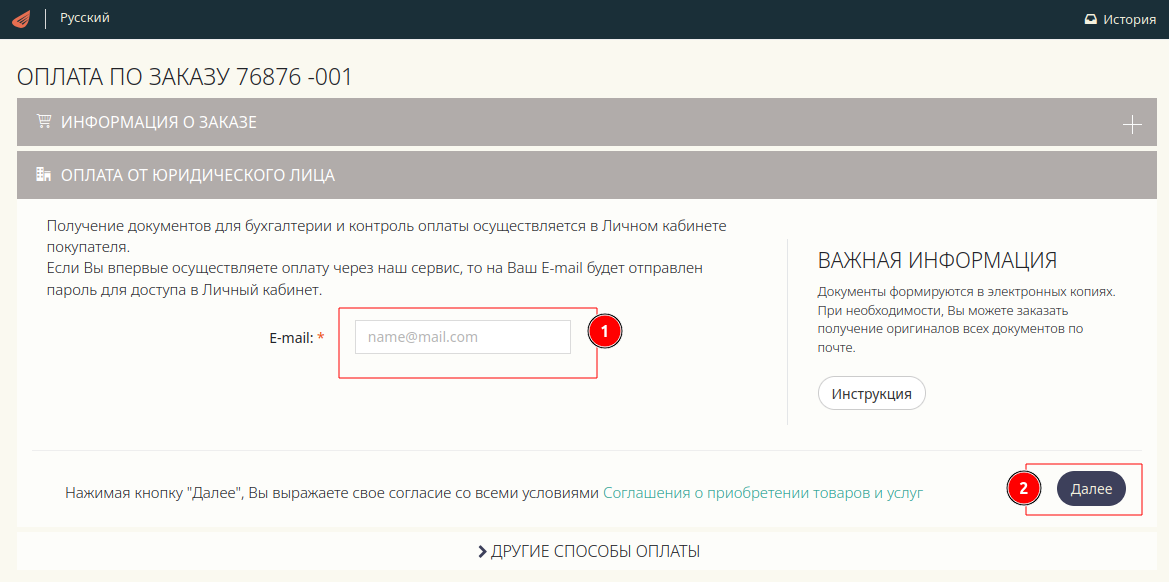Expand the ИНФОРМАЦИЯ О ЗАКАЗЕ section title
The image size is (1169, 582).
(x=159, y=122)
